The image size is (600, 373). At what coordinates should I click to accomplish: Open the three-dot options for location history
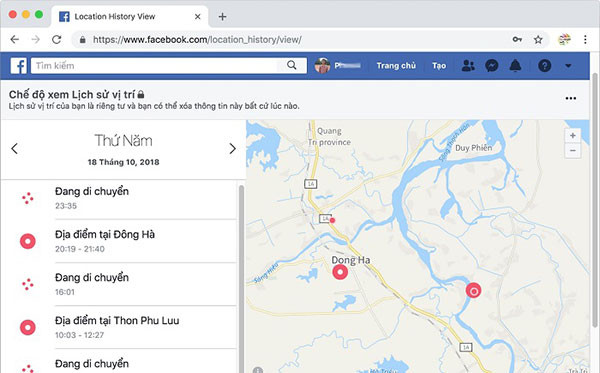click(571, 98)
